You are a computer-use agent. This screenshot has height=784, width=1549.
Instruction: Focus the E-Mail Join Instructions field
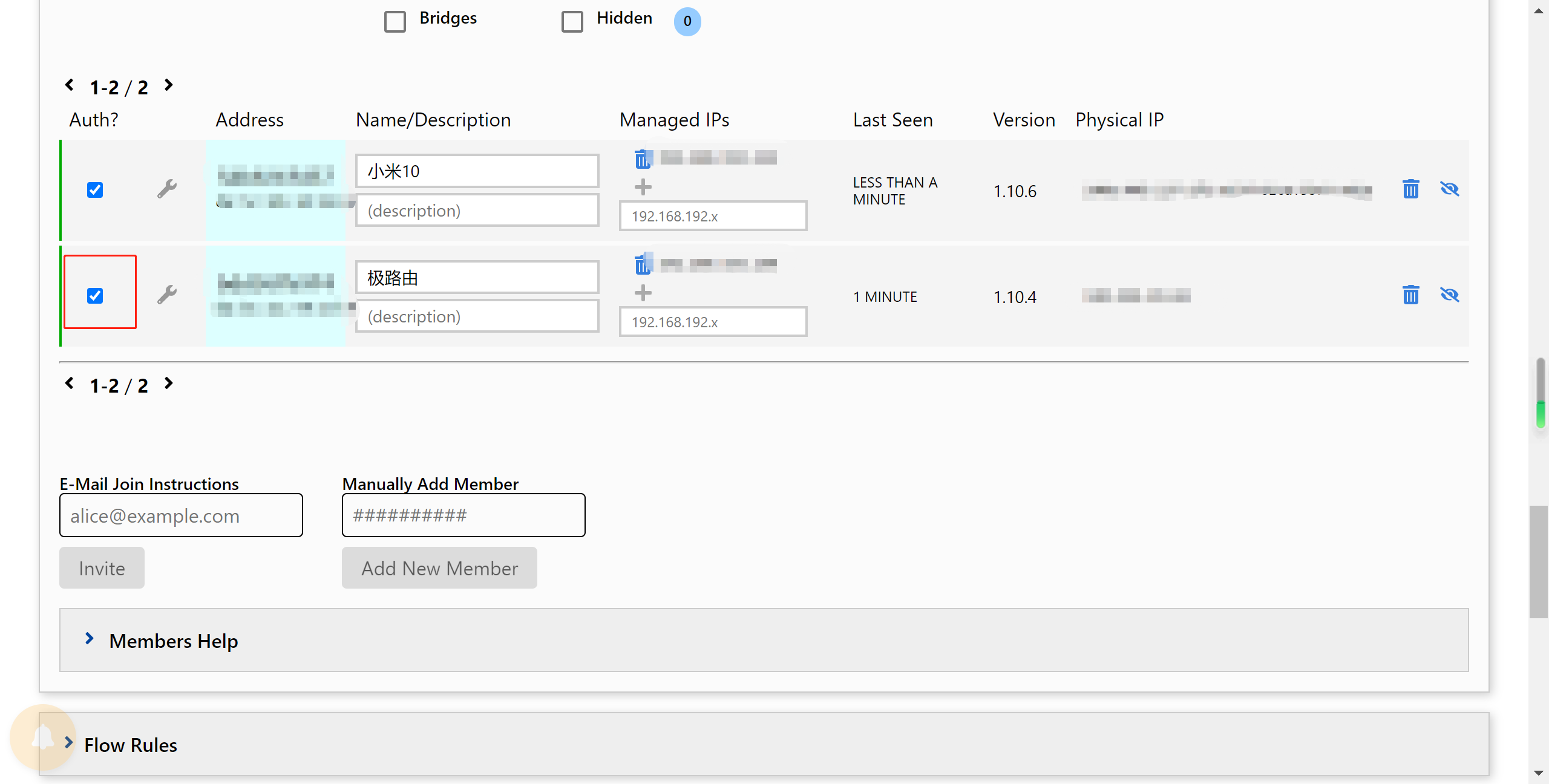pos(181,515)
